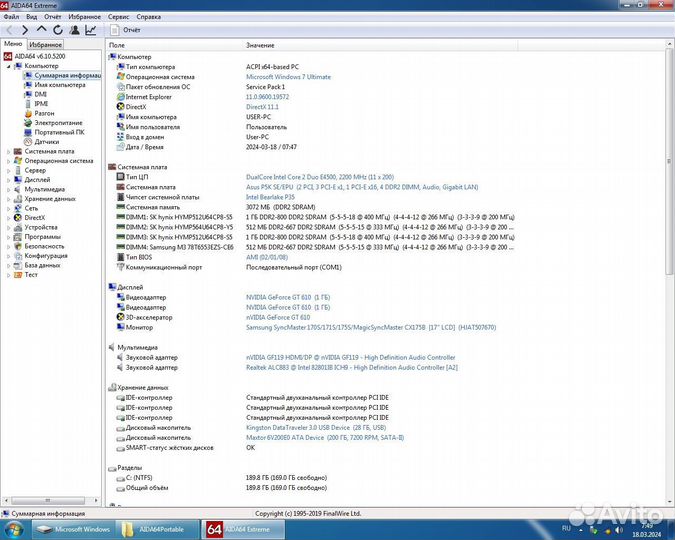Open the Maxtor 6V200E0 ATA Device link
675x540 pixels.
tap(325, 438)
